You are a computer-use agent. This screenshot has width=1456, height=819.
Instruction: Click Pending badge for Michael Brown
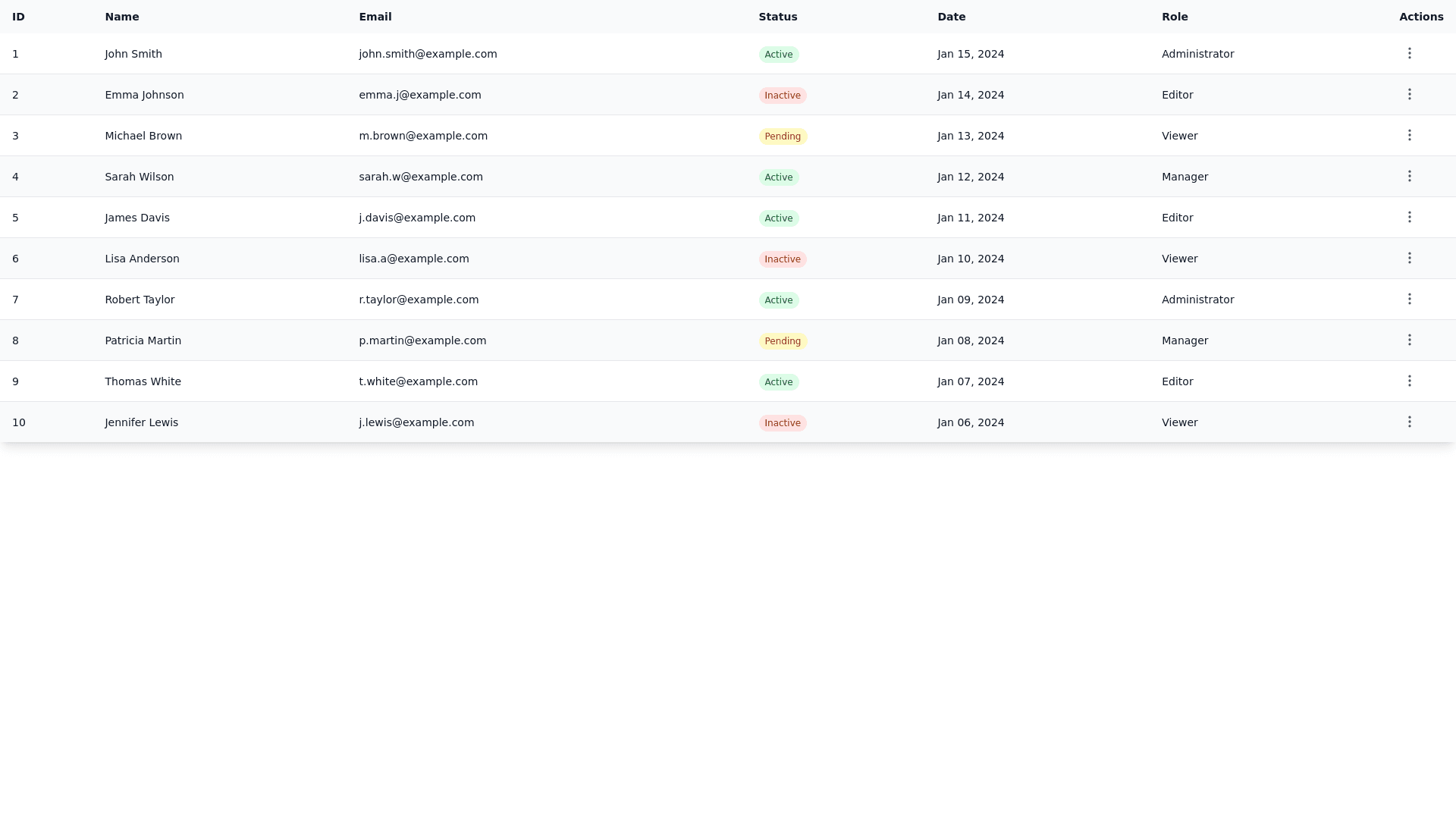783,136
